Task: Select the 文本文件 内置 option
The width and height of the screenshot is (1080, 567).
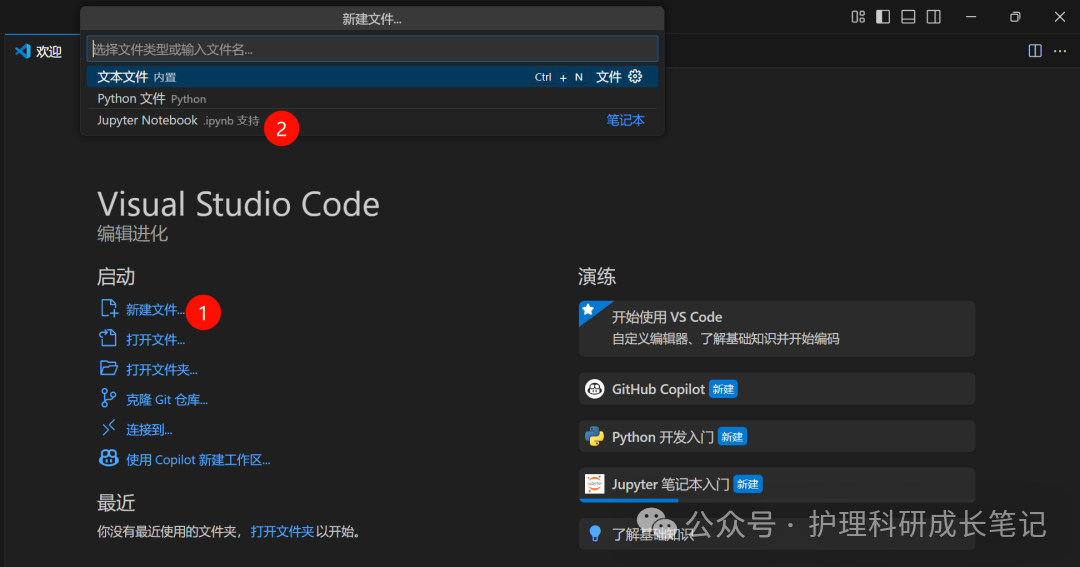Action: pyautogui.click(x=372, y=76)
